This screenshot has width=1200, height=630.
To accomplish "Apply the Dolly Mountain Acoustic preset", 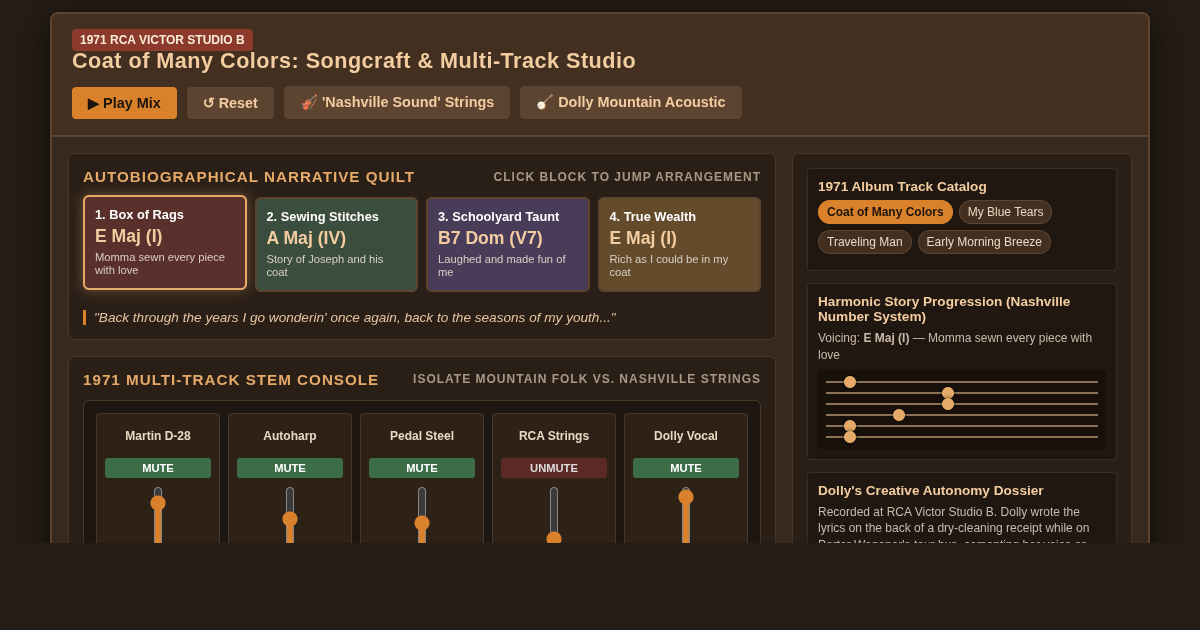I will (631, 102).
